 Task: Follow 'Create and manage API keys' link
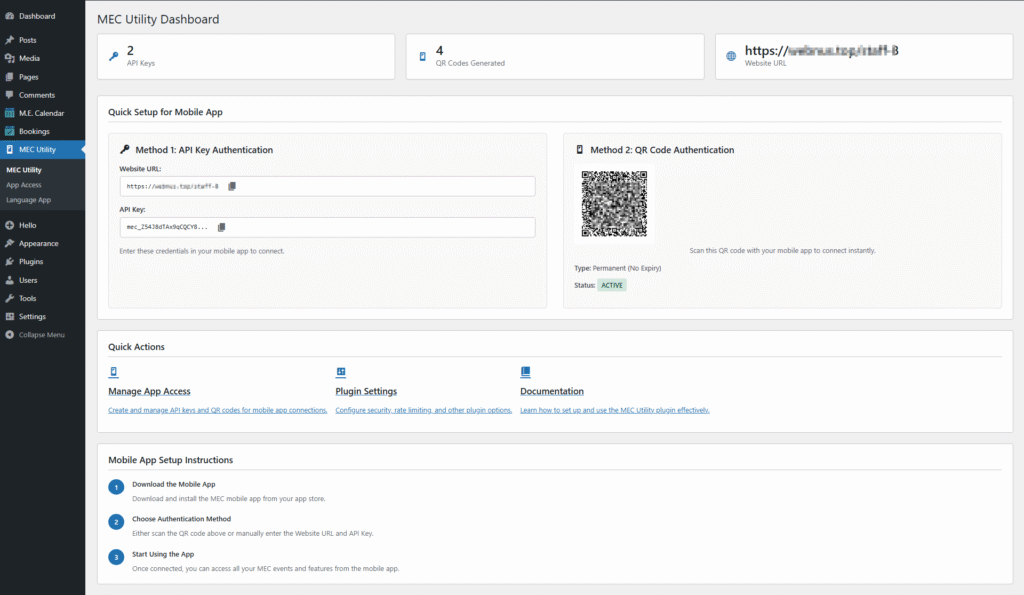[217, 410]
